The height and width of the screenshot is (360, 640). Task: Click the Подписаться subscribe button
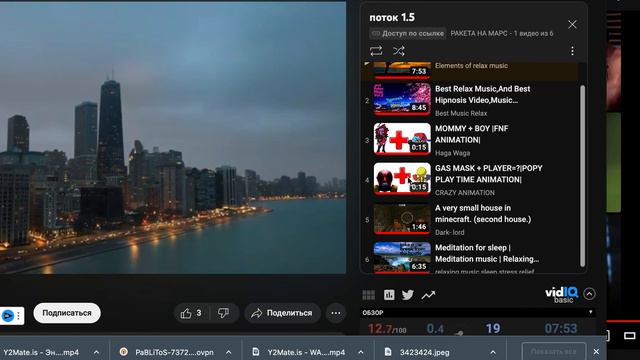pos(67,313)
